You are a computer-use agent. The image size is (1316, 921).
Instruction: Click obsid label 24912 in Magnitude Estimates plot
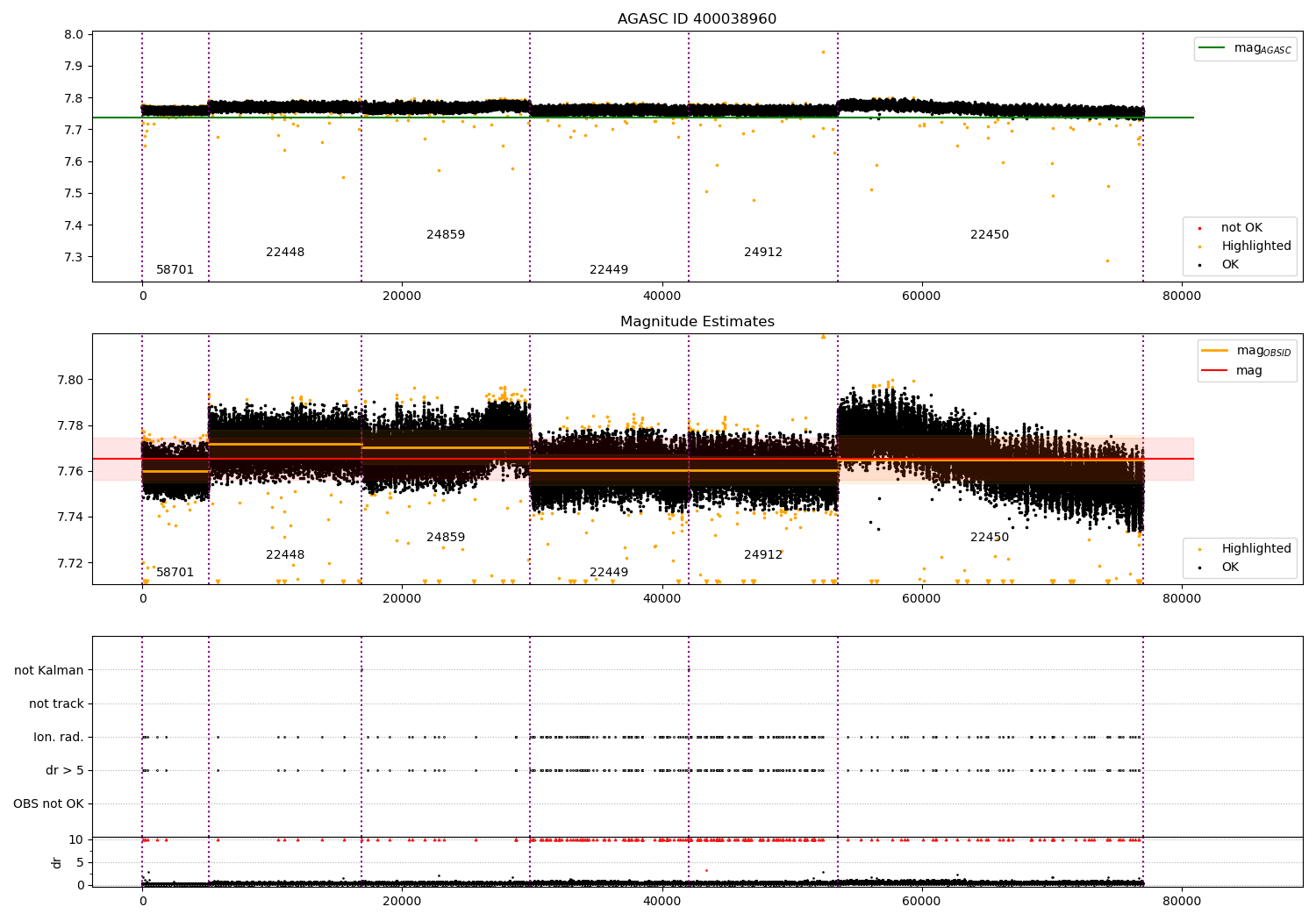tap(763, 554)
